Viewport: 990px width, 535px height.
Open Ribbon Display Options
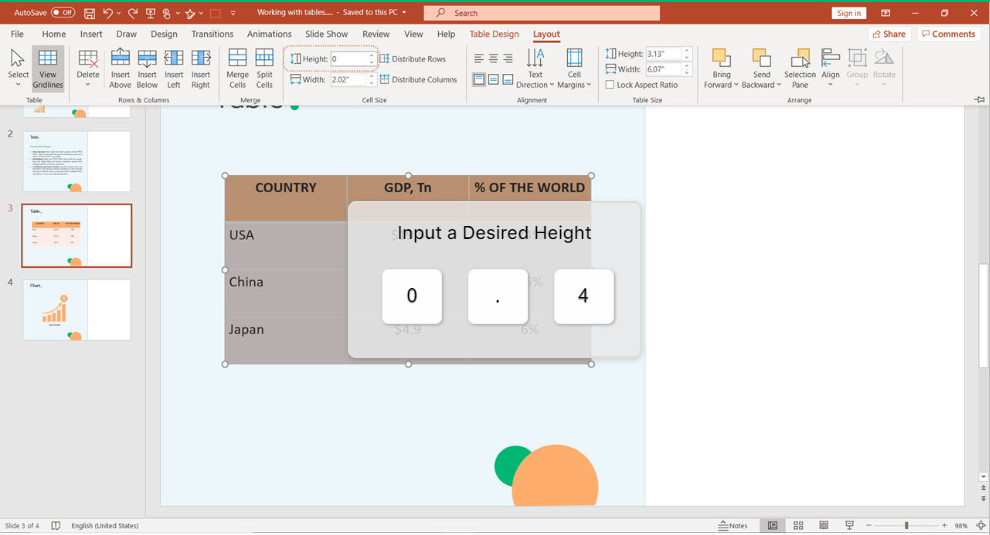(885, 13)
